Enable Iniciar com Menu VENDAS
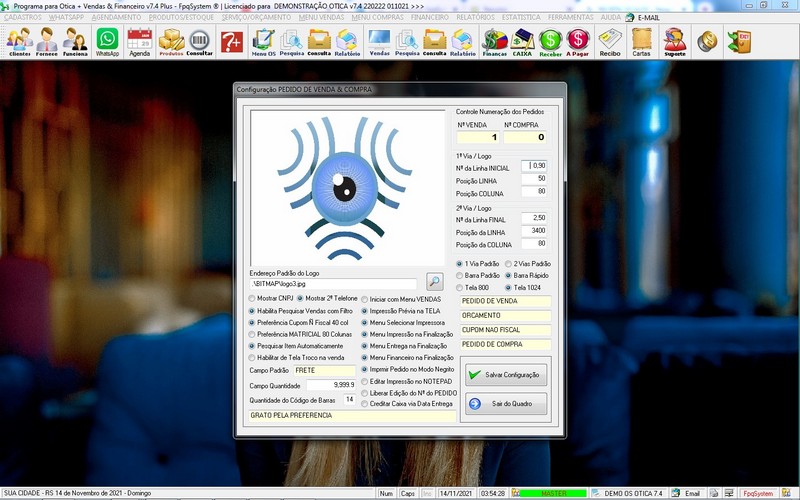Image resolution: width=800 pixels, height=500 pixels. [x=364, y=298]
